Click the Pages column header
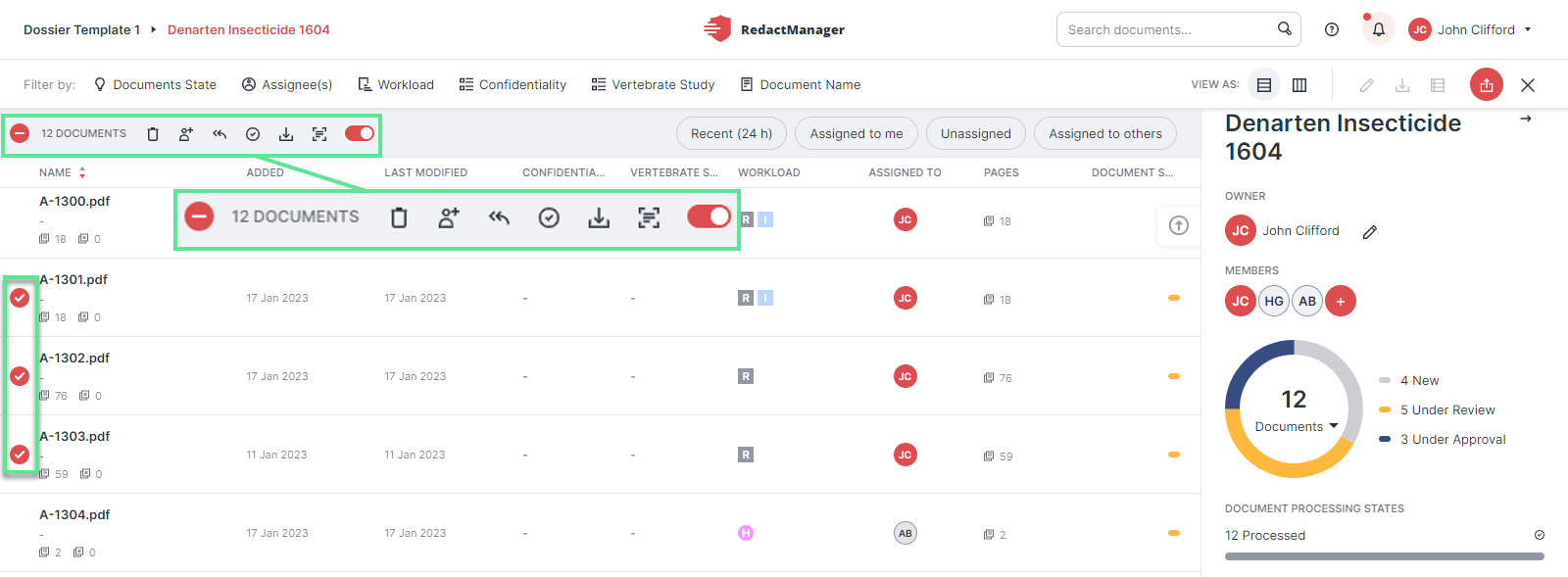The image size is (1568, 577). point(1002,172)
